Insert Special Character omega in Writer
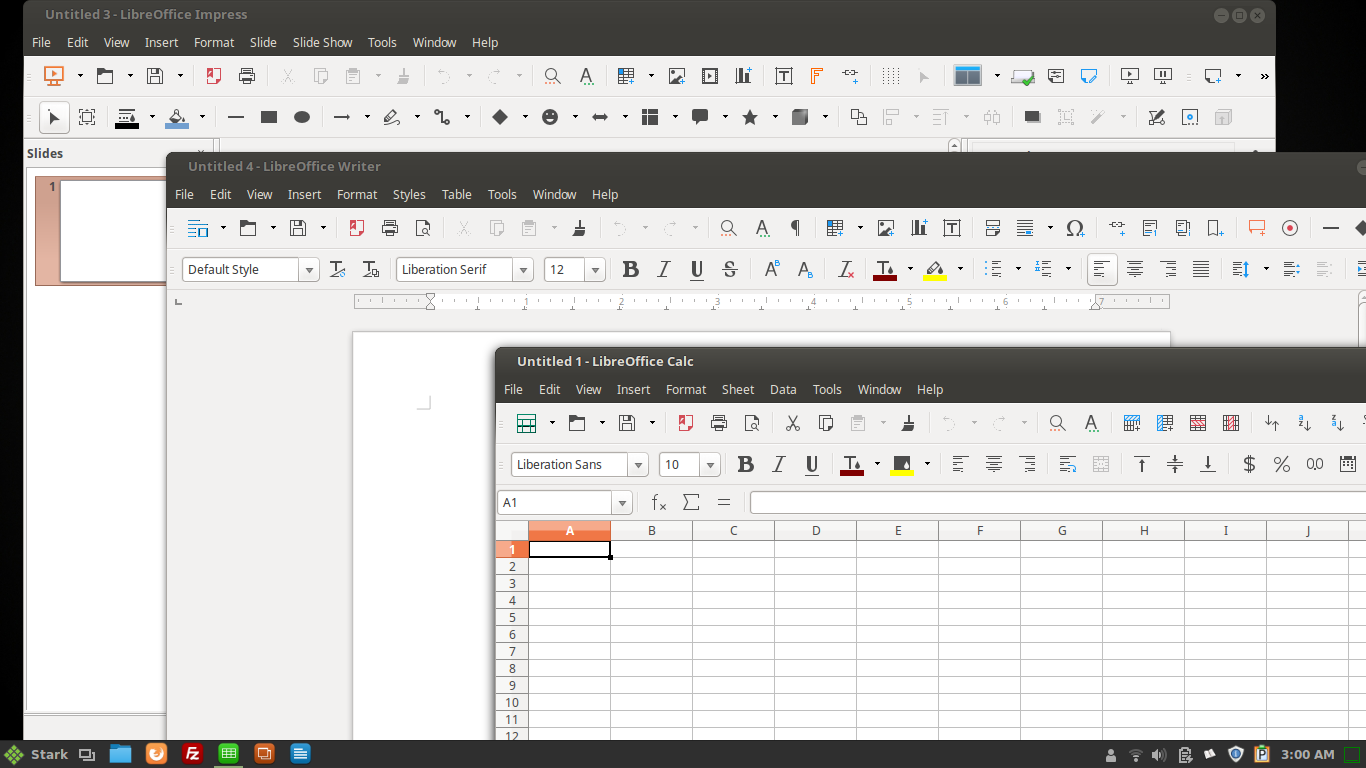The height and width of the screenshot is (768, 1366). click(1075, 228)
